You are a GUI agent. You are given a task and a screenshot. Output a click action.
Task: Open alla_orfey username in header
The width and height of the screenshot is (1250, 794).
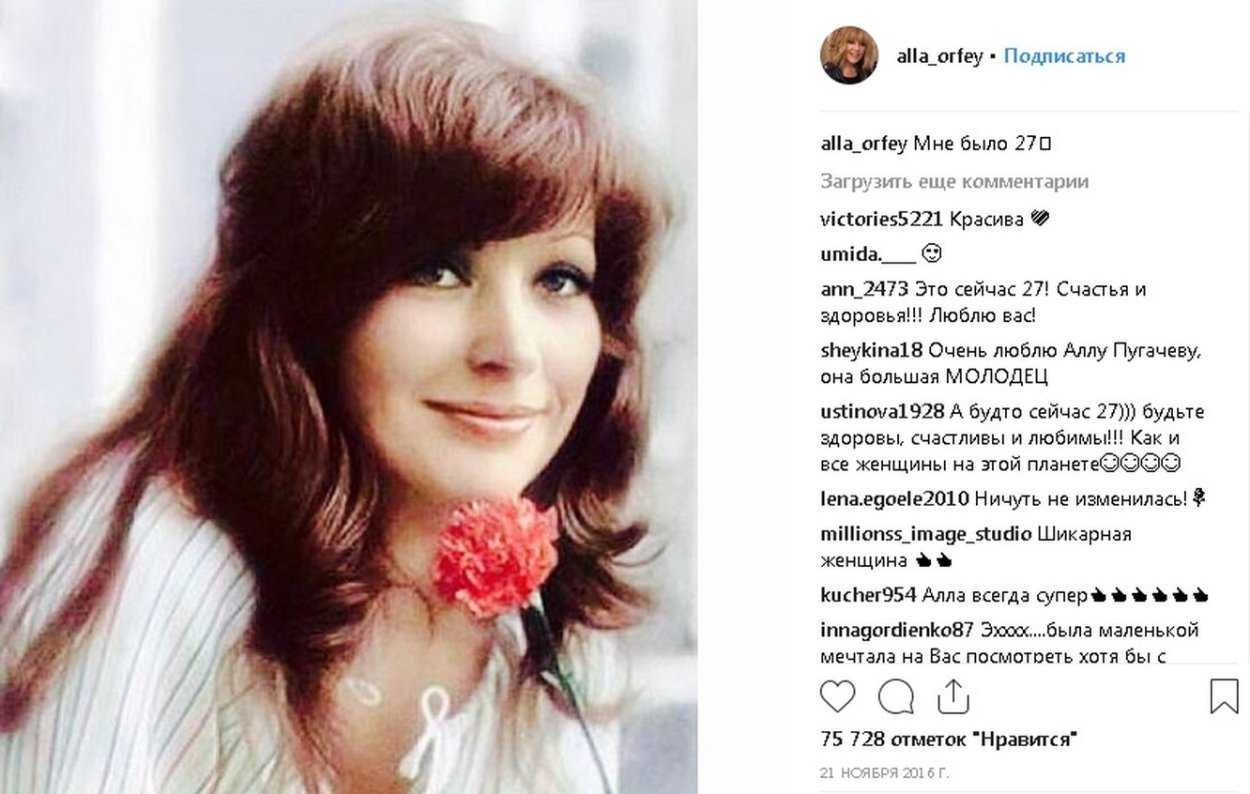pyautogui.click(x=940, y=56)
